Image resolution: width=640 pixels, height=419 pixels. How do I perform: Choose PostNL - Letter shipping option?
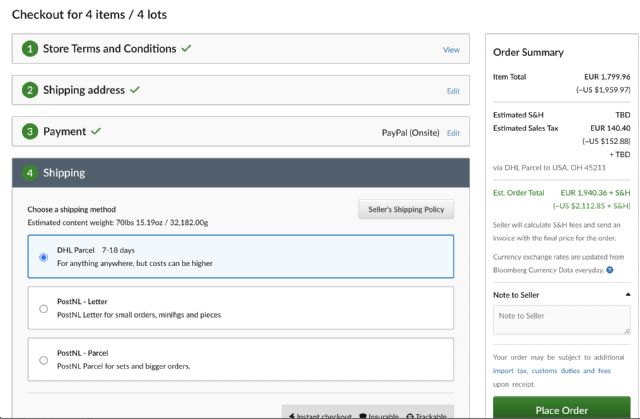(43, 309)
